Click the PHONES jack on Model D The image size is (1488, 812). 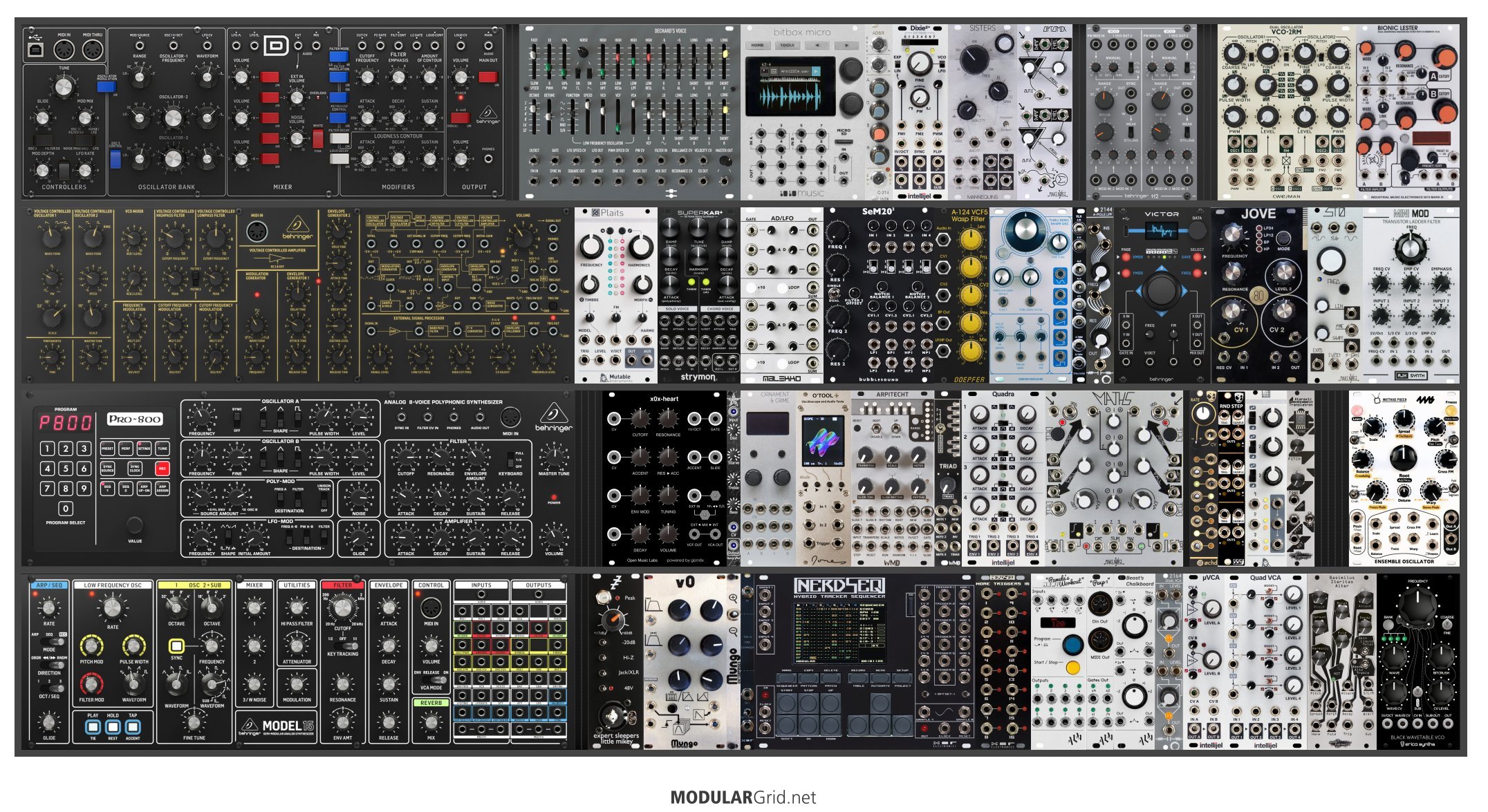pos(488,159)
